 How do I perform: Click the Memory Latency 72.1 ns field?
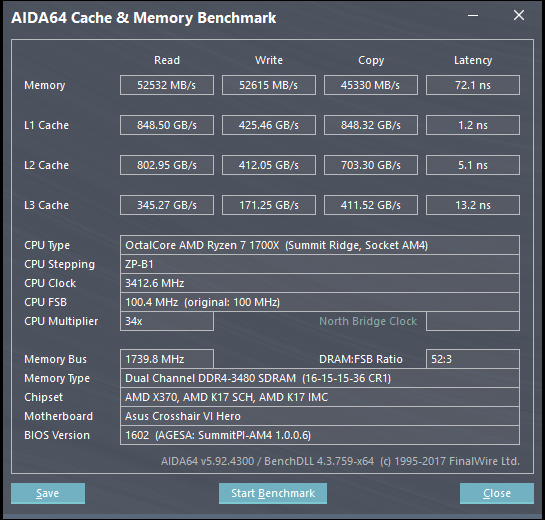pos(473,85)
